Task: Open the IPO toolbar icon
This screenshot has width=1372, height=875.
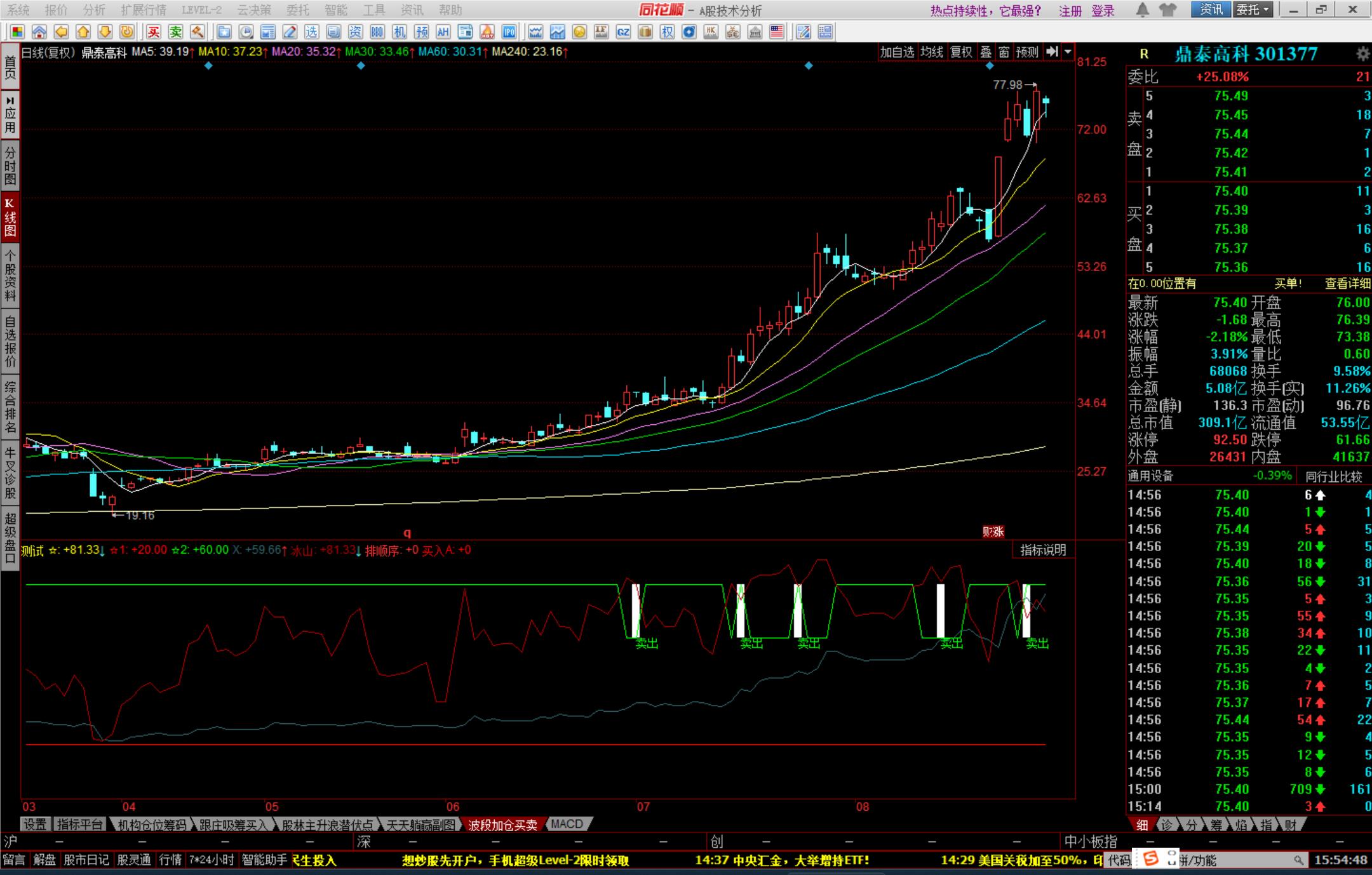Action: [x=509, y=32]
